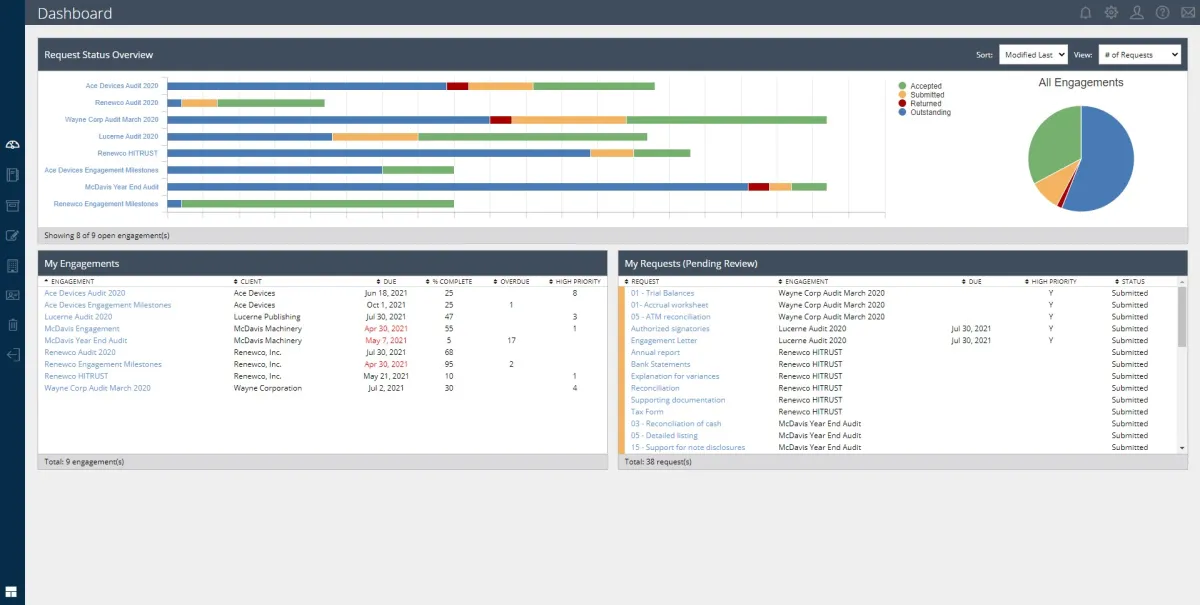
Task: Open 15 - Support for note disclosures request
Action: pyautogui.click(x=687, y=448)
